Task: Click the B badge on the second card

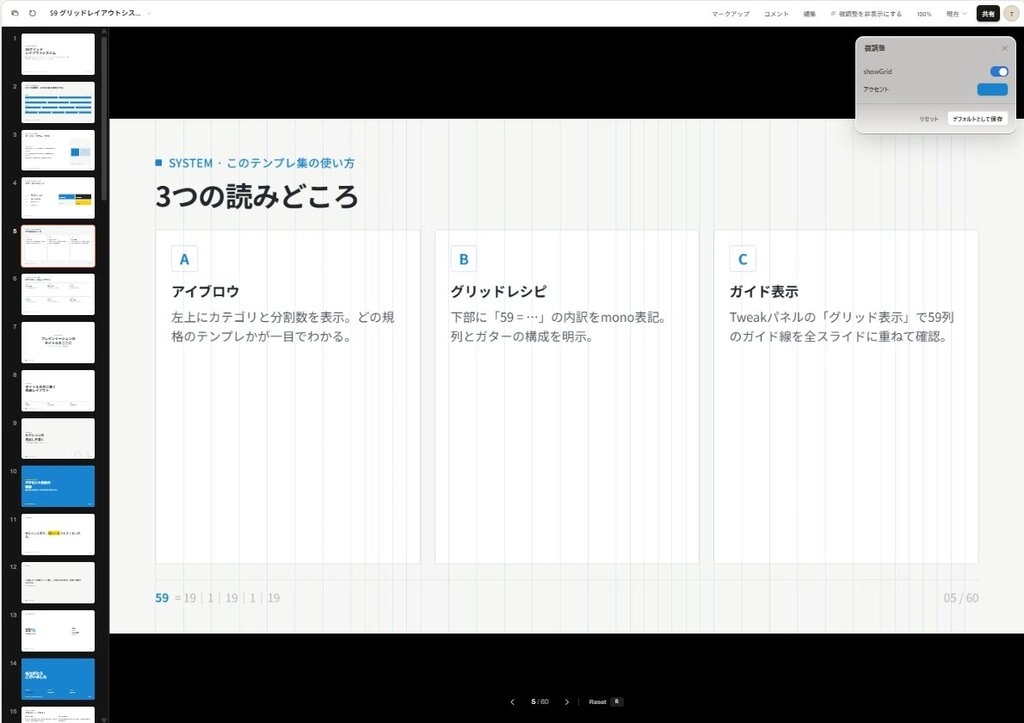Action: point(464,259)
